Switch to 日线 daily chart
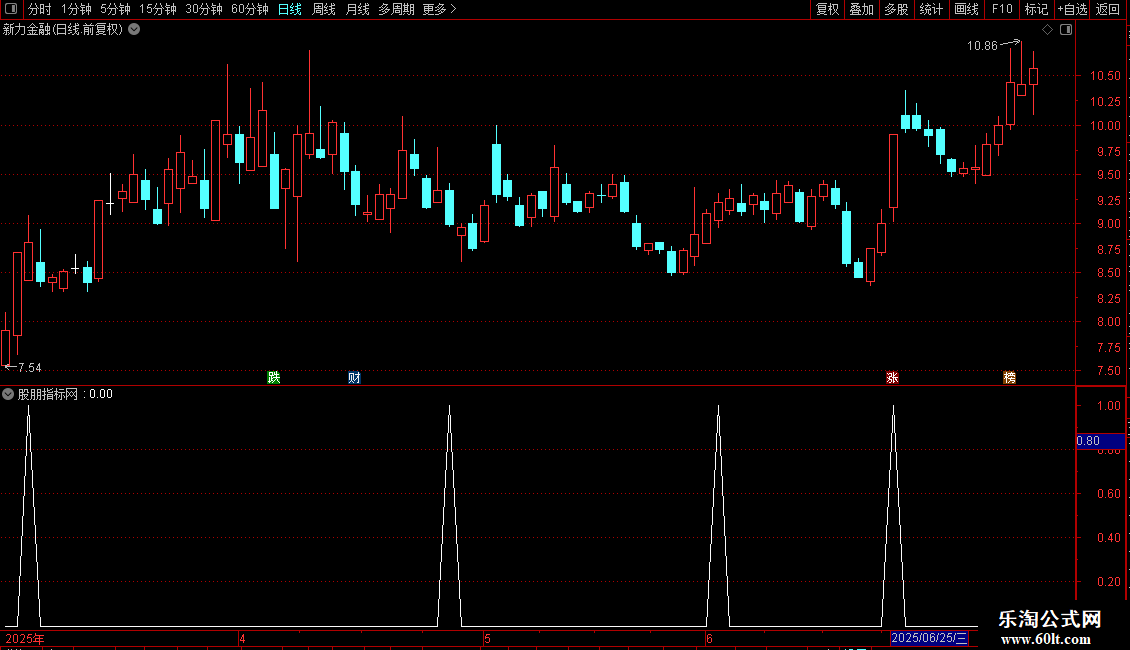 pyautogui.click(x=290, y=9)
